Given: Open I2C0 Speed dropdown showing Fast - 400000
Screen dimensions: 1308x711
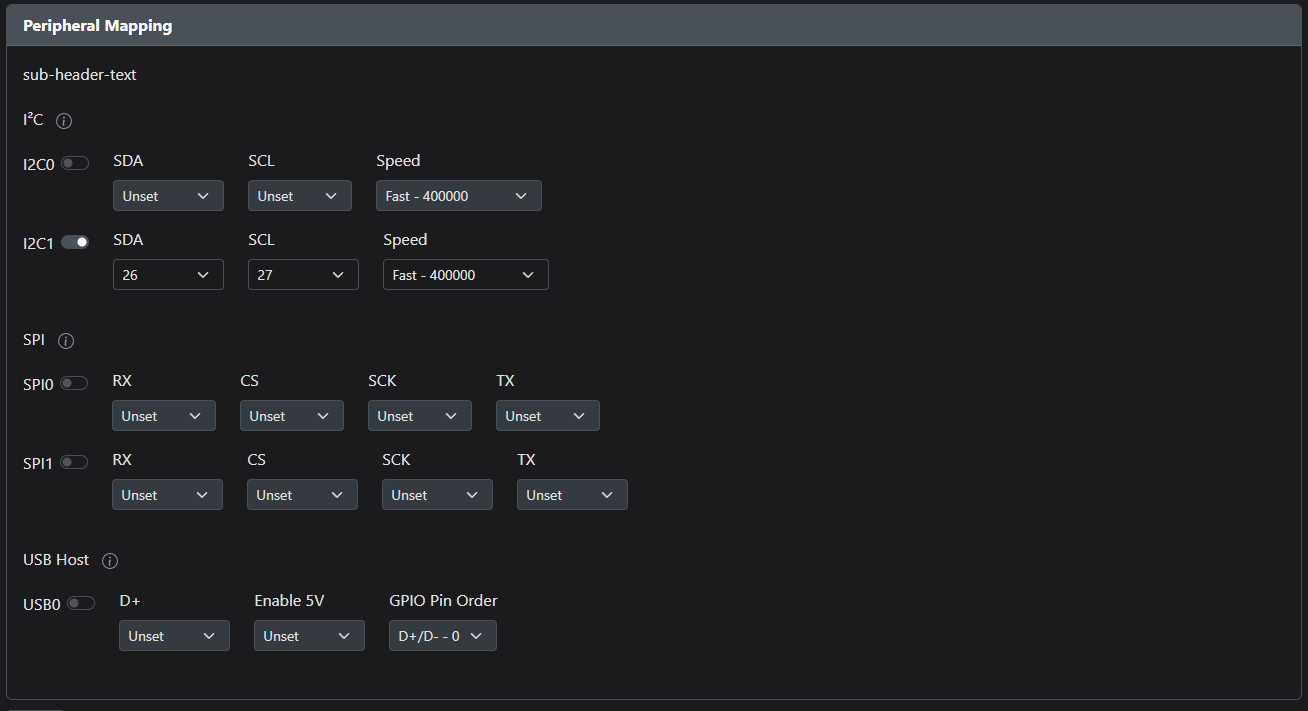Looking at the screenshot, I should pyautogui.click(x=459, y=196).
